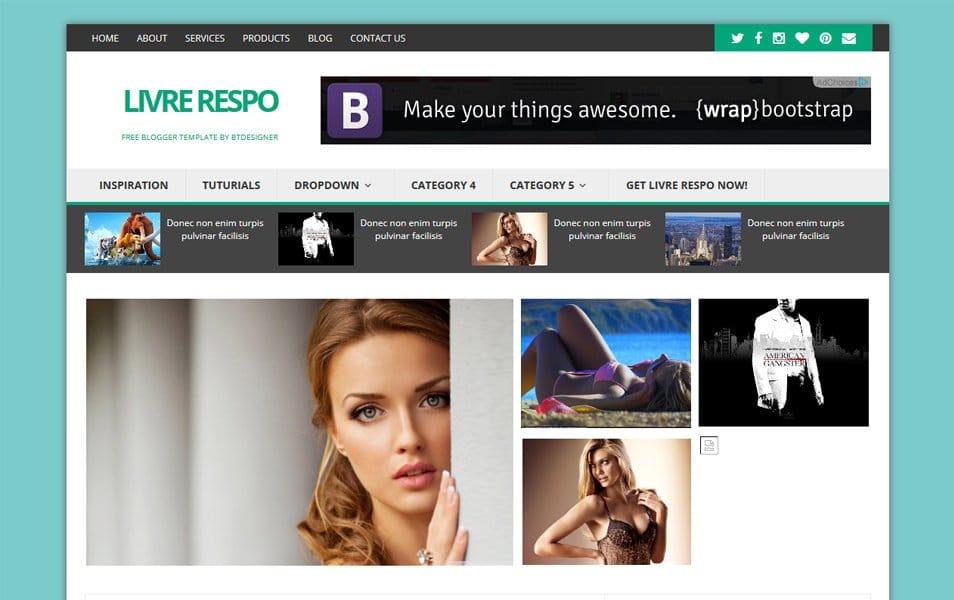
Task: Go to the ABOUT menu item
Action: coord(151,38)
